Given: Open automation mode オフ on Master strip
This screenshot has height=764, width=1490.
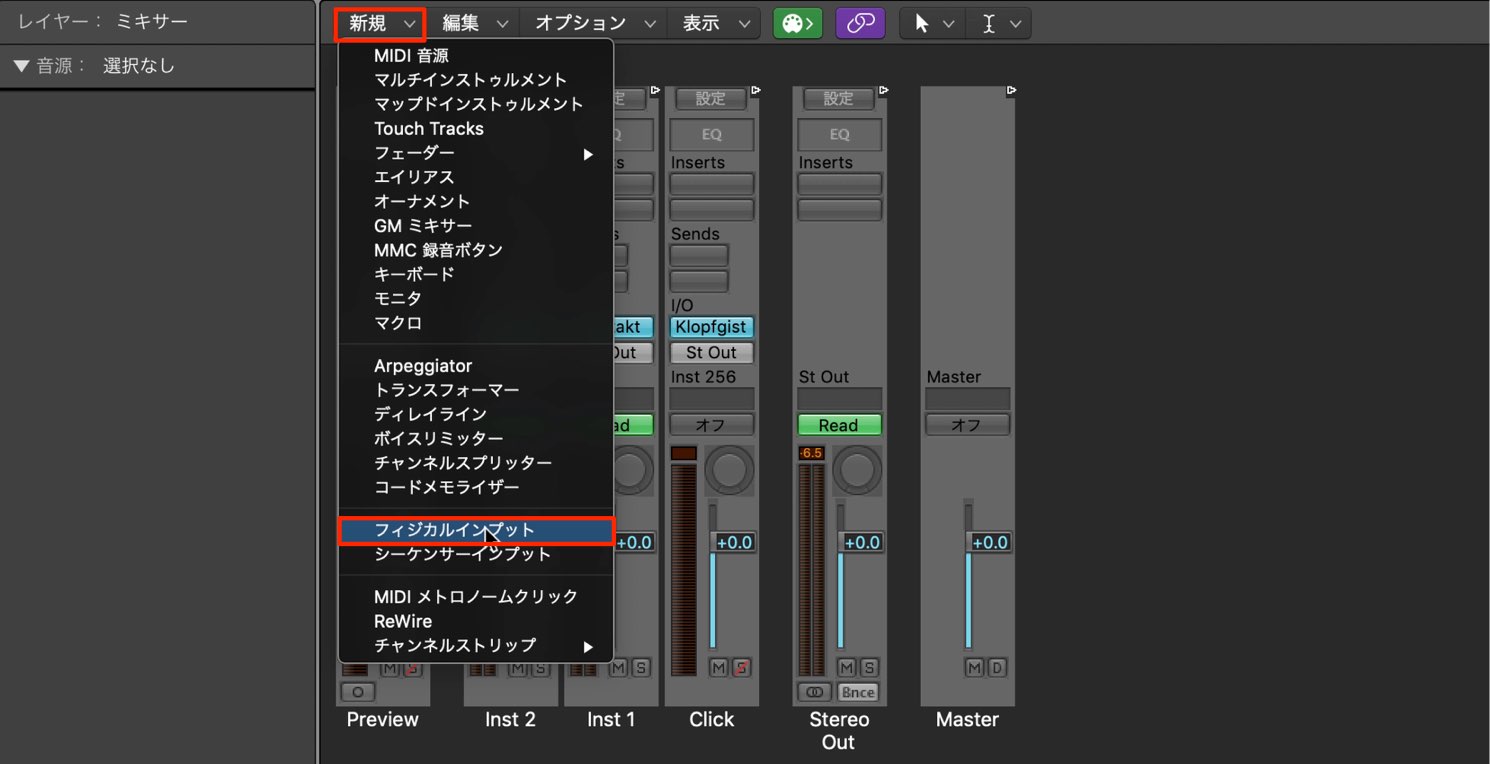Looking at the screenshot, I should click(967, 425).
